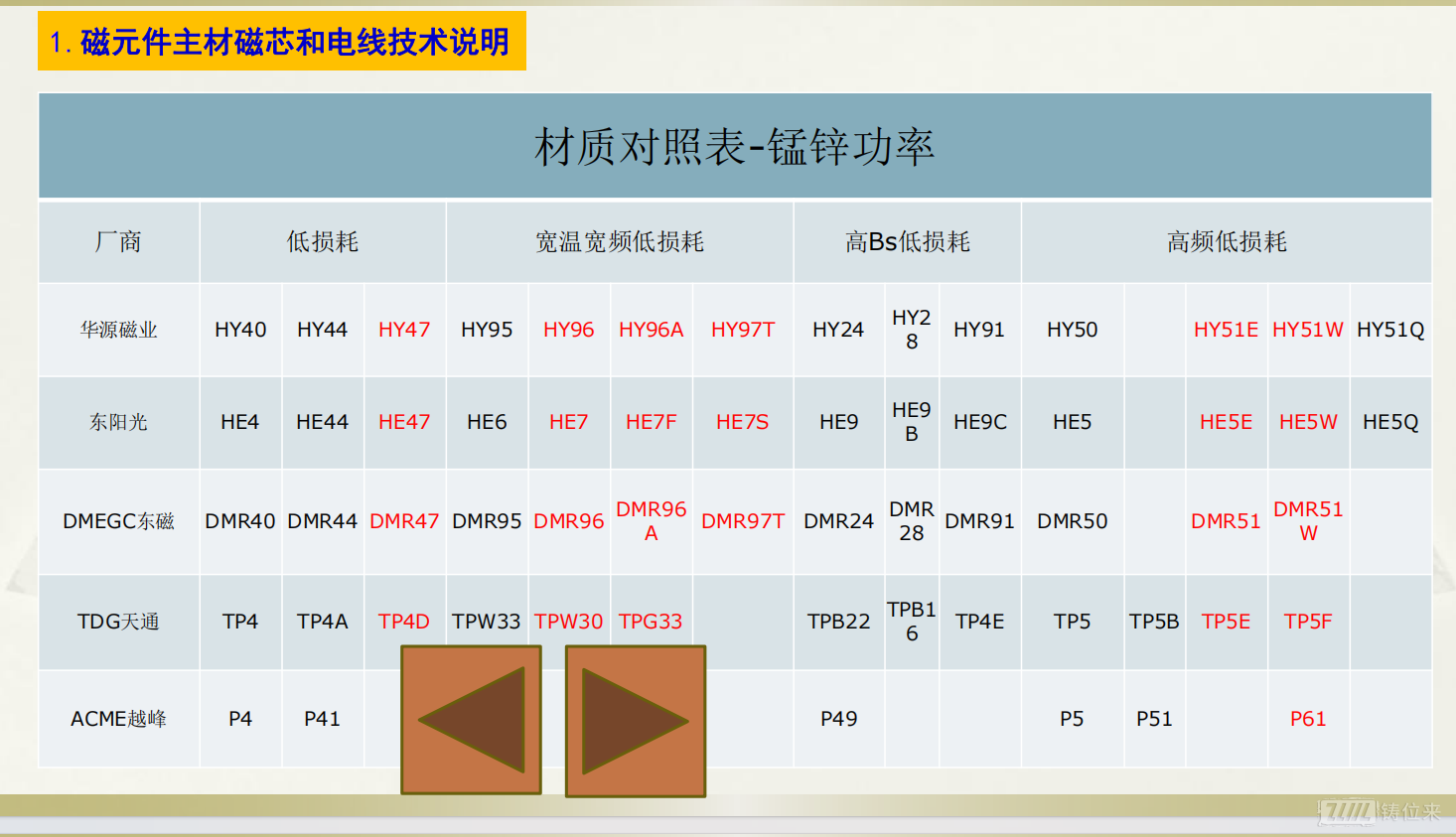Screen dimensions: 1456x837
Task: Select red cell TPG33
Action: click(652, 622)
